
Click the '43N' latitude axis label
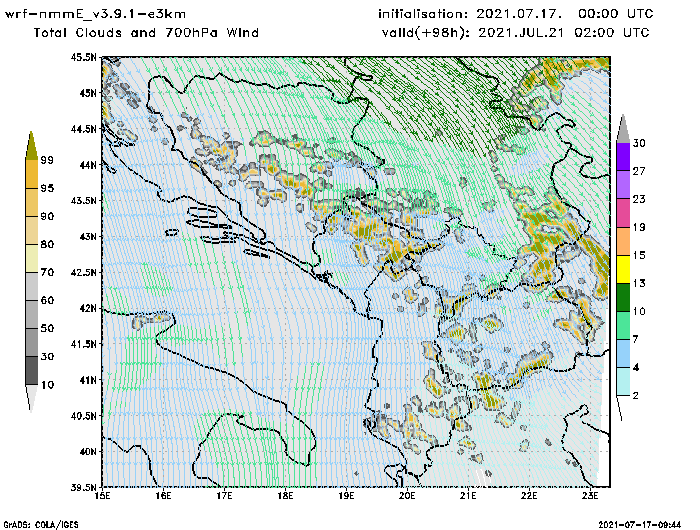88,236
